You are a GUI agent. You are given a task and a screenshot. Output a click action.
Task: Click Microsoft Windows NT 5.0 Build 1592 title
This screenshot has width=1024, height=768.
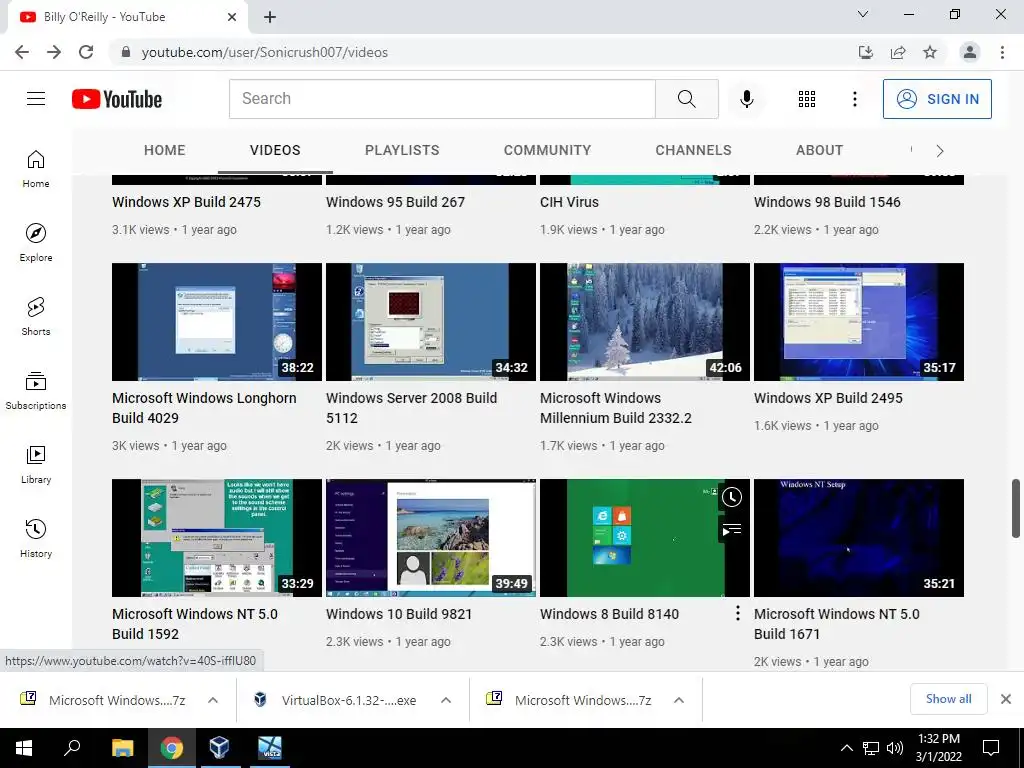(x=195, y=624)
